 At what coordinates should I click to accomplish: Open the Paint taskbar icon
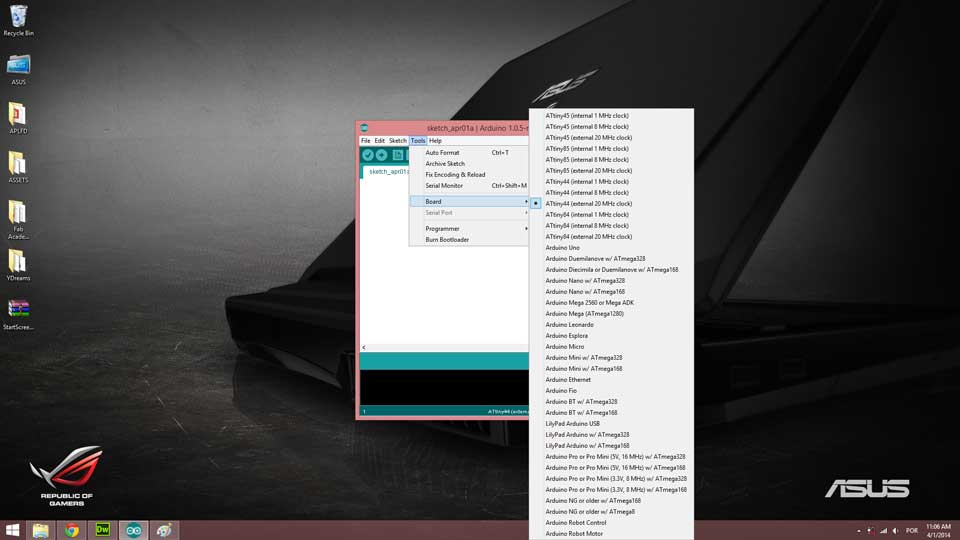pos(164,530)
